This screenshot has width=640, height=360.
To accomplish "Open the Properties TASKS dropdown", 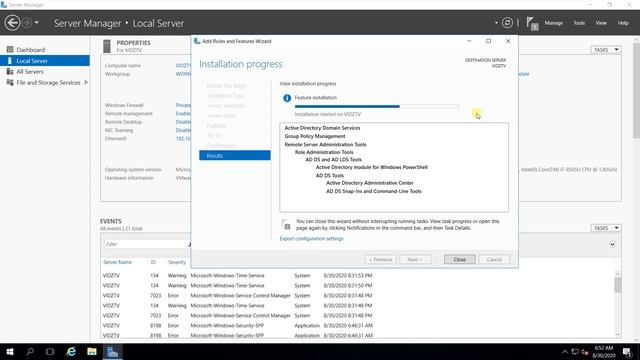I will click(x=606, y=50).
